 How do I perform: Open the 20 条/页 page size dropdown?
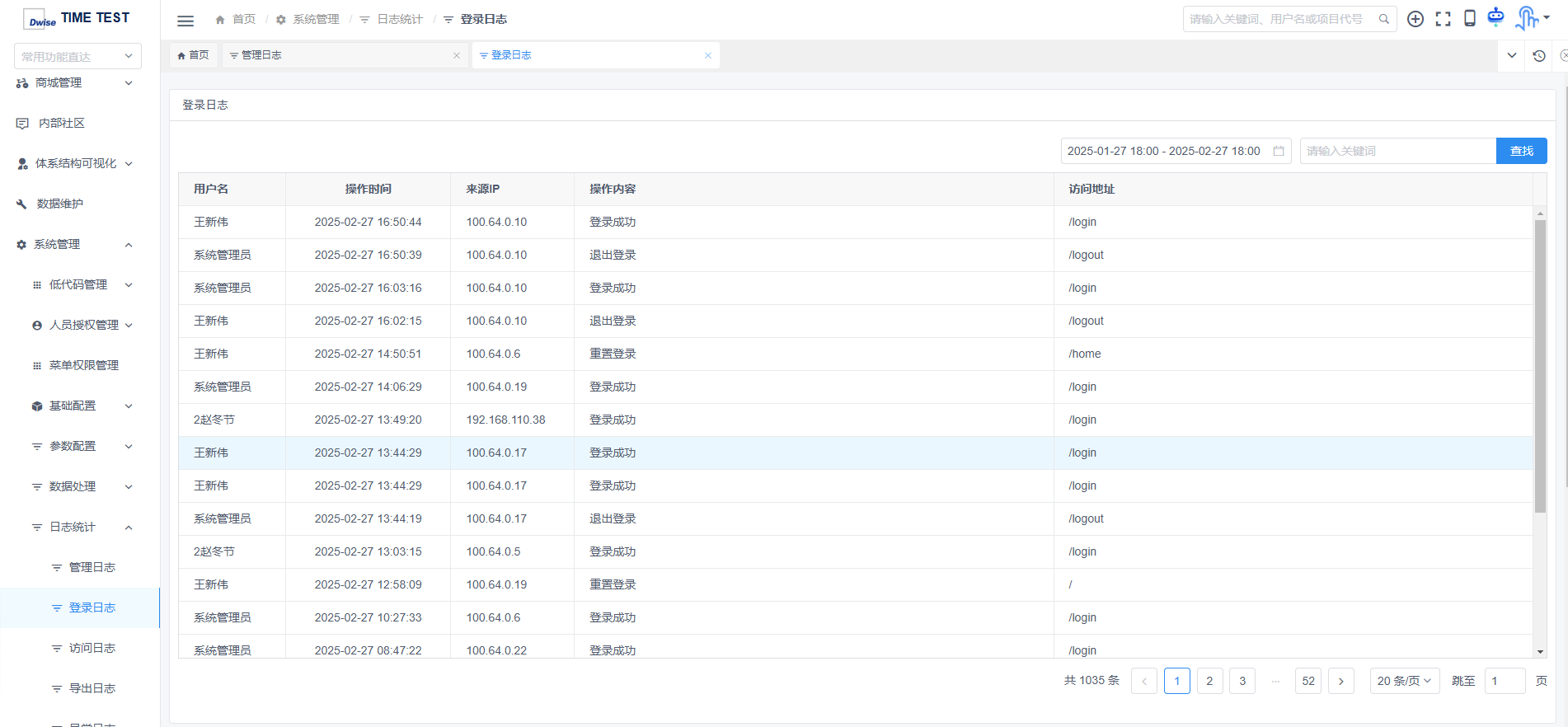coord(1404,681)
